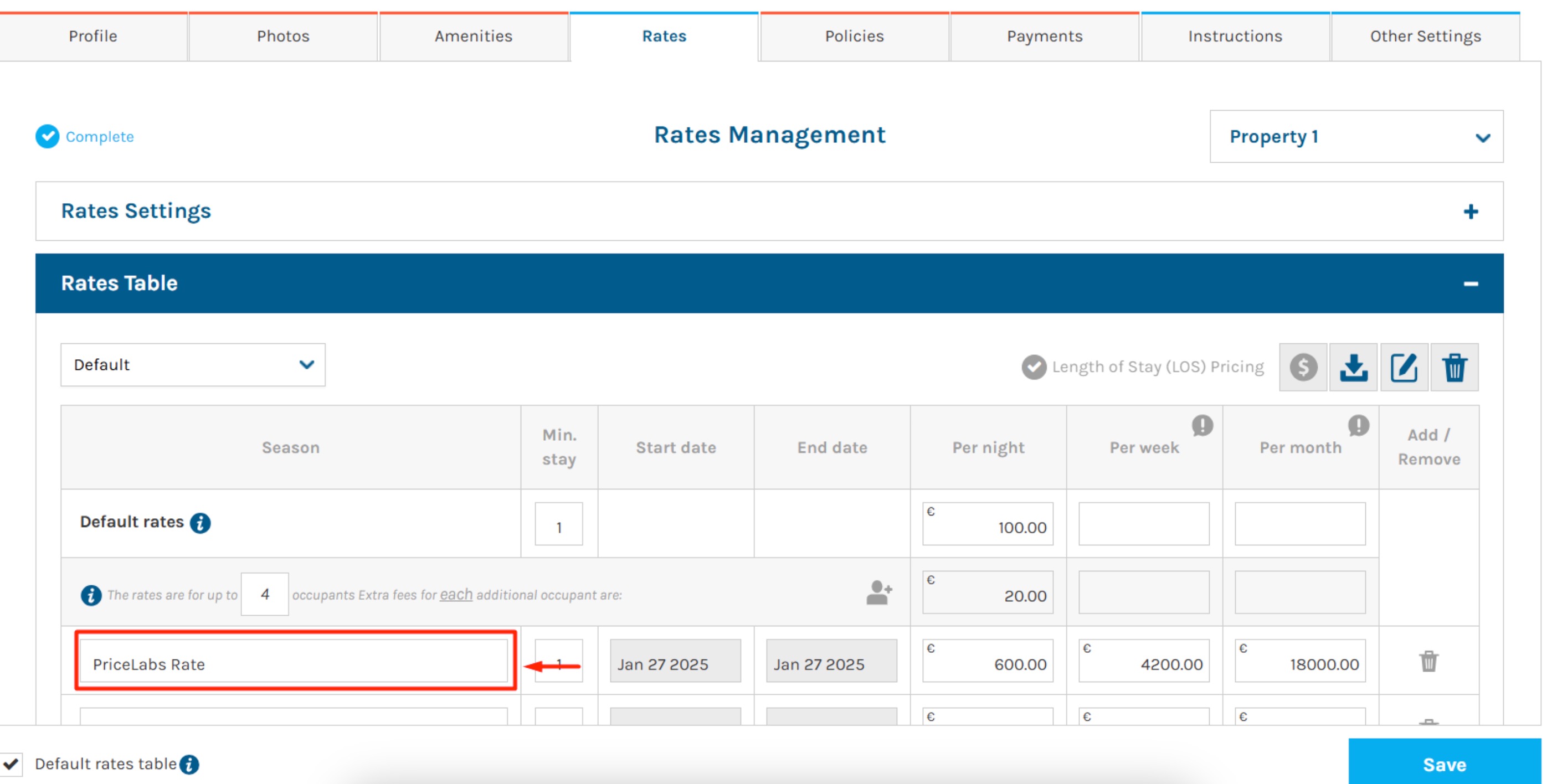
Task: Click the trash icon in rates toolbar
Action: [1454, 367]
